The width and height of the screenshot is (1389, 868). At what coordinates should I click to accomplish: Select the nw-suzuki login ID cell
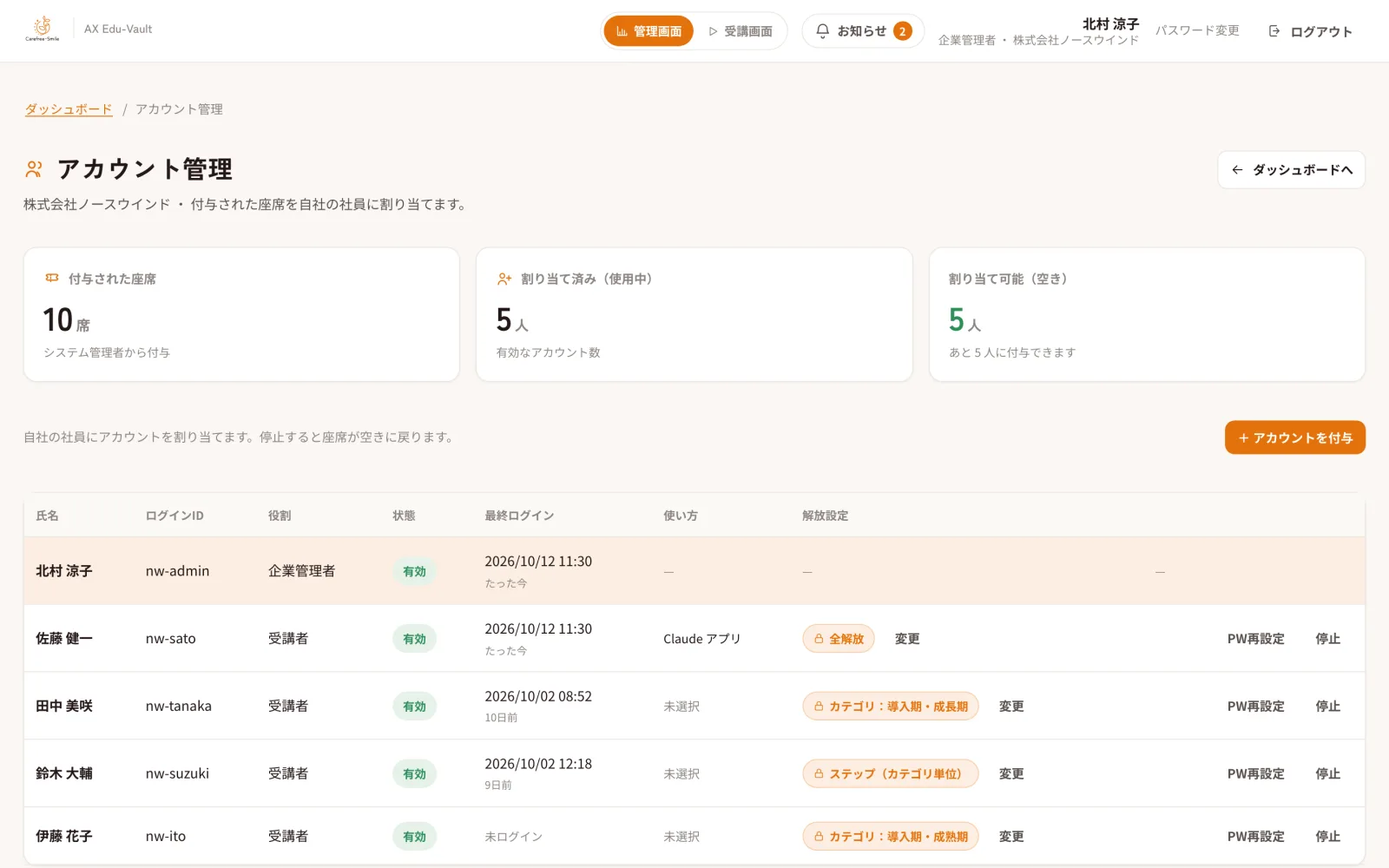pyautogui.click(x=177, y=774)
